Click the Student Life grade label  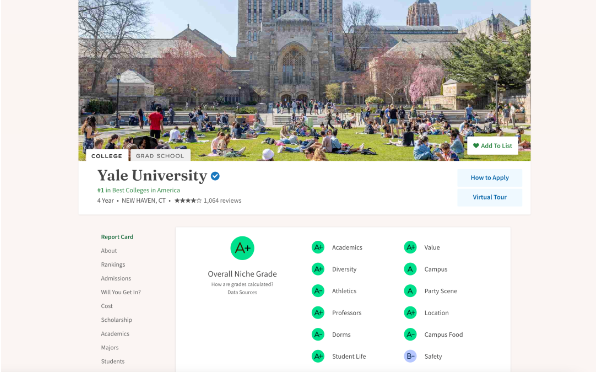click(349, 357)
